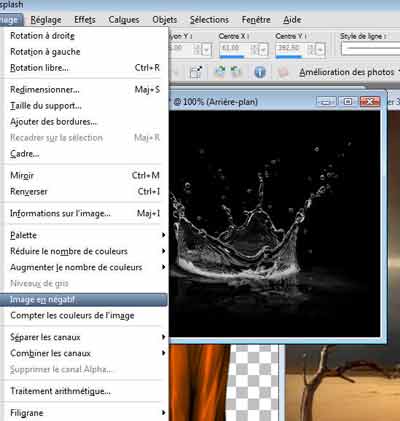Image resolution: width=400 pixels, height=421 pixels.
Task: Open the Calques menu
Action: (124, 20)
